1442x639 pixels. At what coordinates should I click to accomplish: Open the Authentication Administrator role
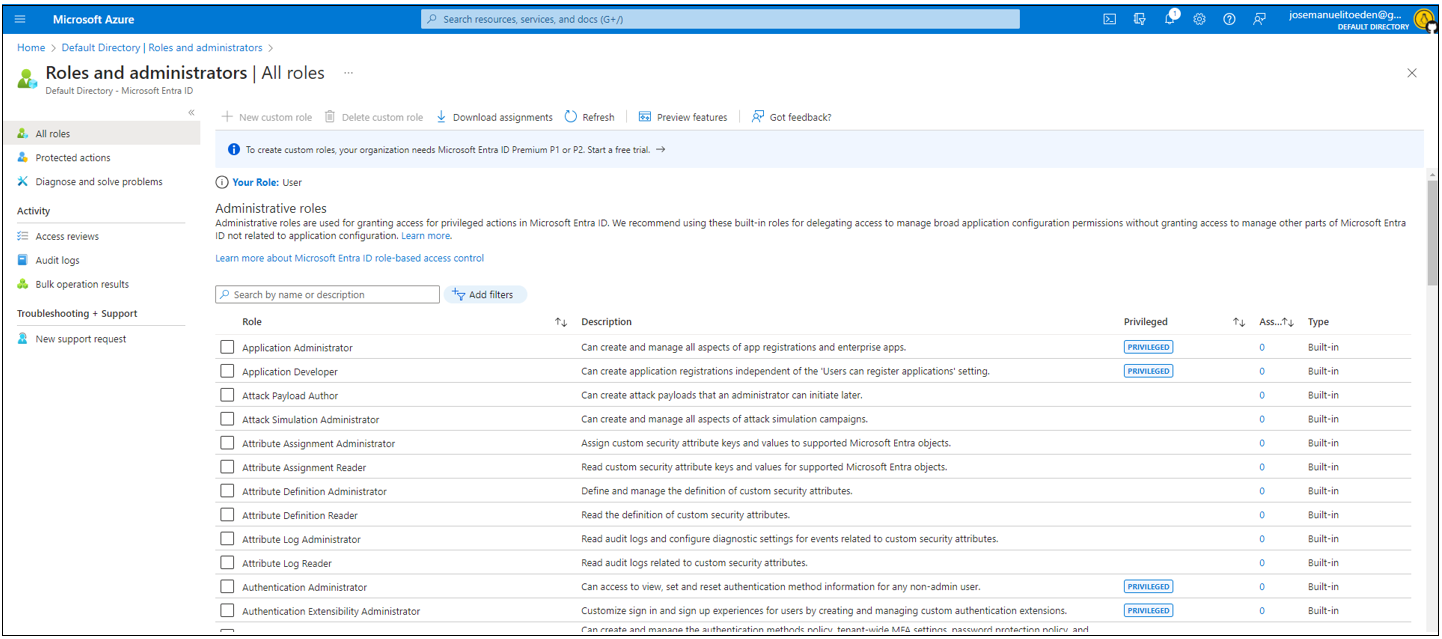pos(304,587)
